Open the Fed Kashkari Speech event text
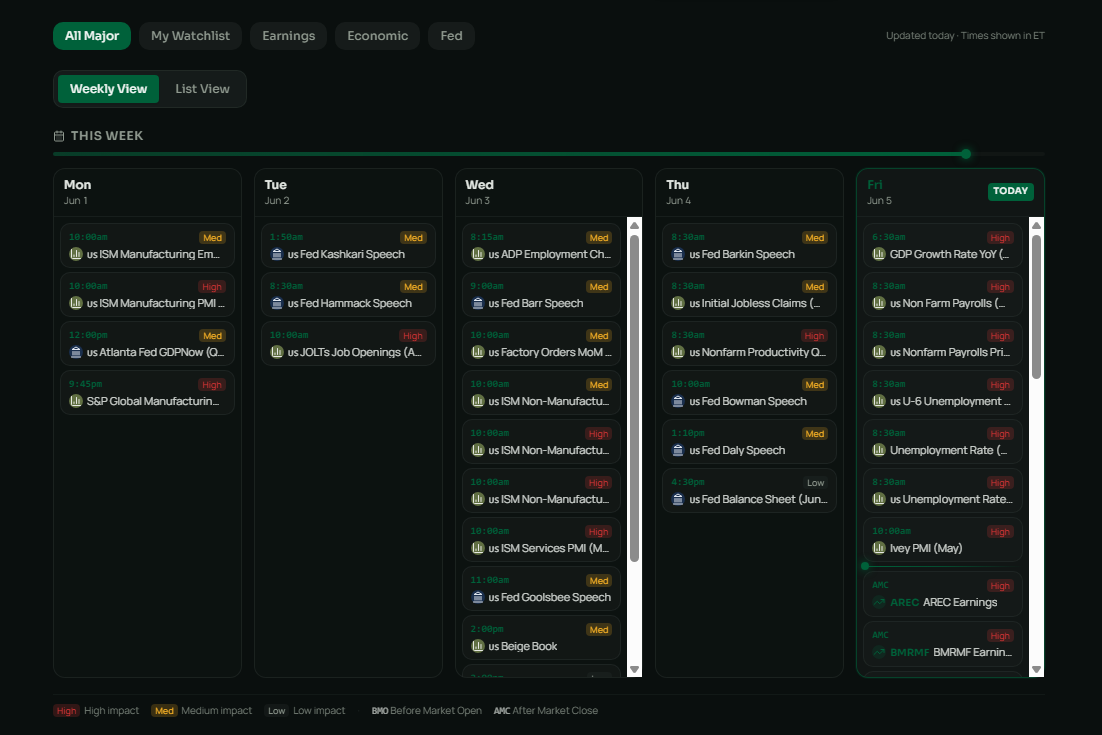The image size is (1102, 735). click(346, 254)
